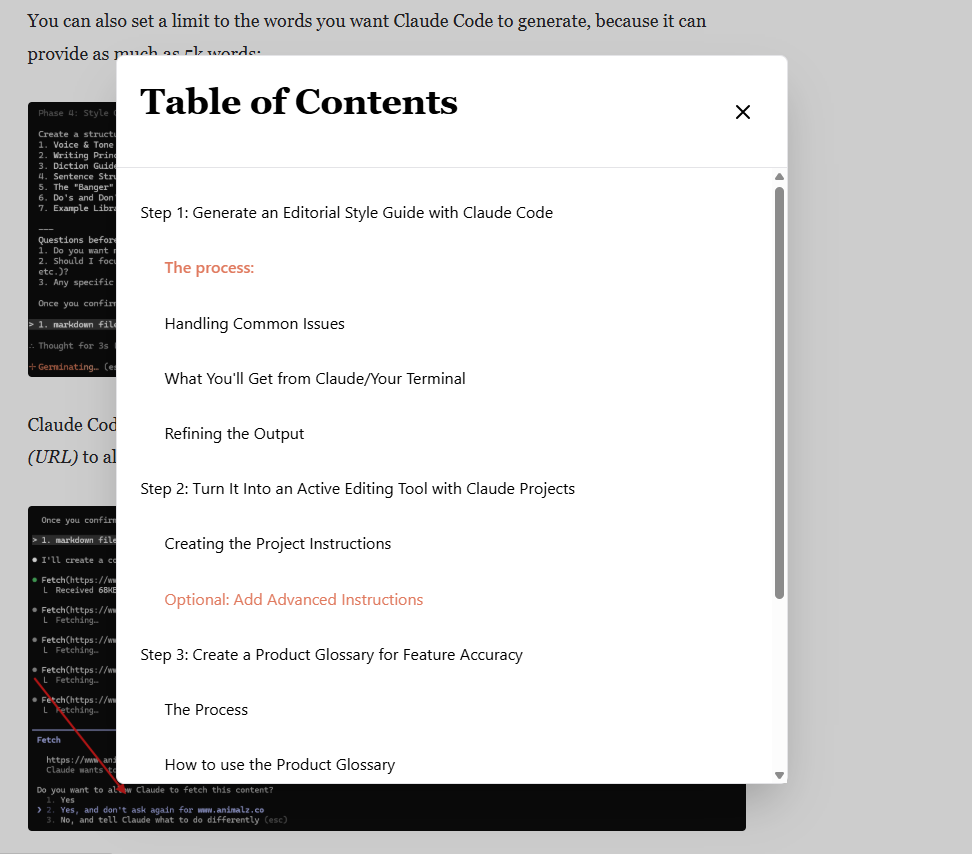The image size is (972, 854).
Task: Select "The process:" highlighted entry
Action: point(209,267)
